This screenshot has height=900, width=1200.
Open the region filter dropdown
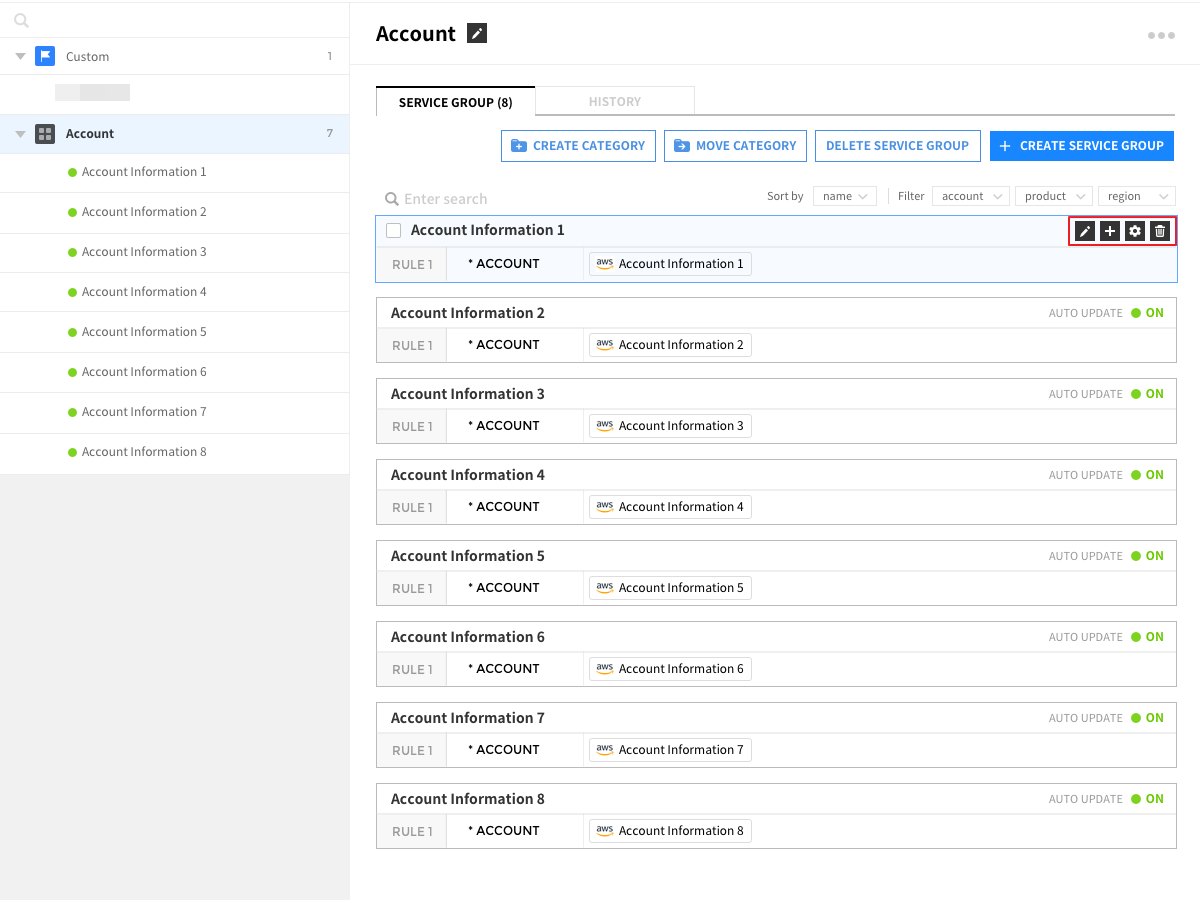(x=1136, y=196)
